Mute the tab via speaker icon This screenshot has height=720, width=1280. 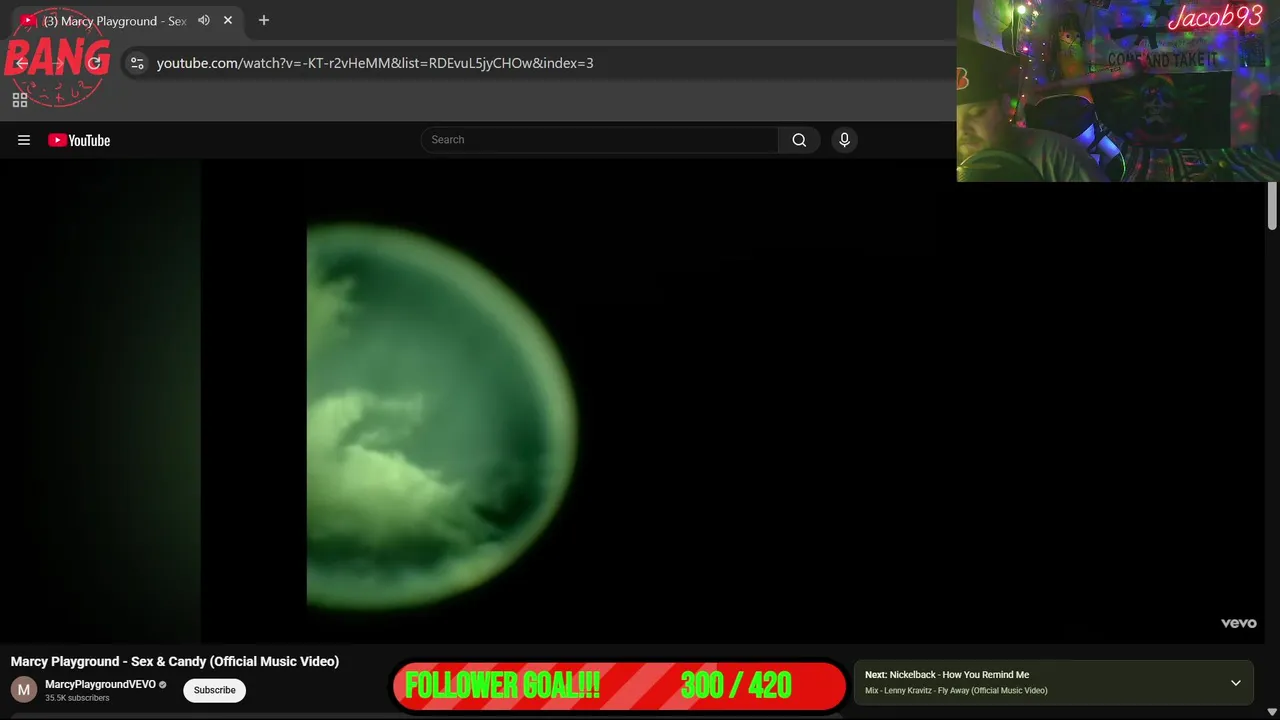(x=204, y=20)
